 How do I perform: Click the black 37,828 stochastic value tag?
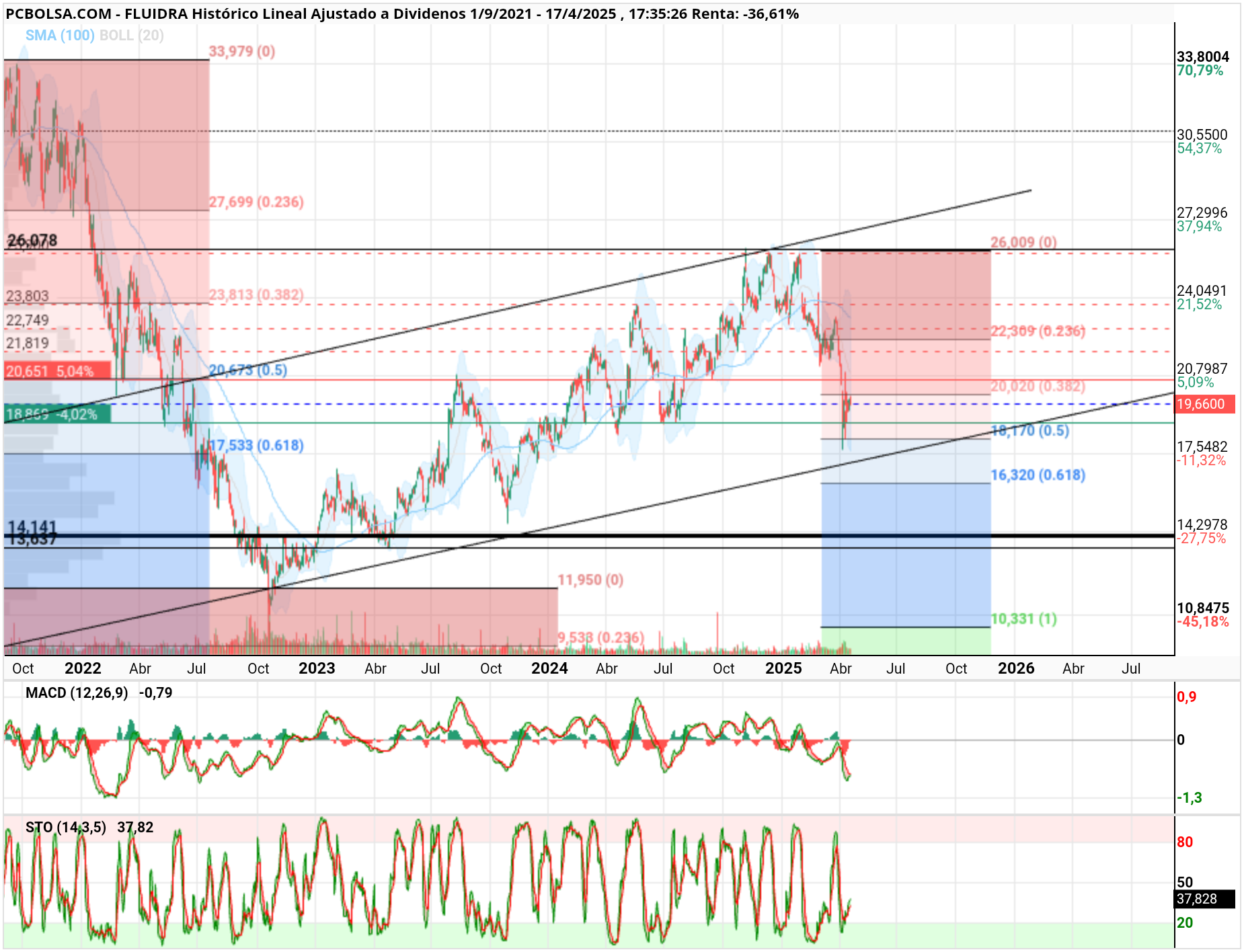pos(1205,899)
